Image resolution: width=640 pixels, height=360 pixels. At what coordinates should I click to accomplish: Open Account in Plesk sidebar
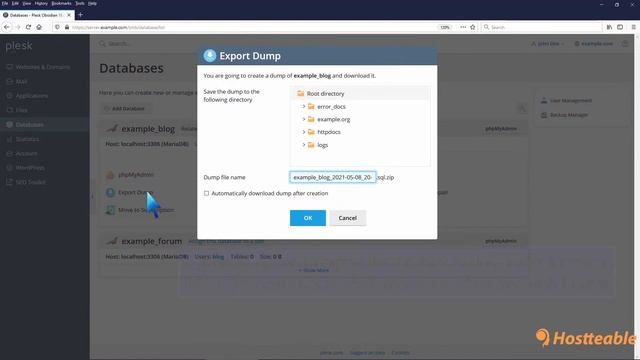point(26,153)
